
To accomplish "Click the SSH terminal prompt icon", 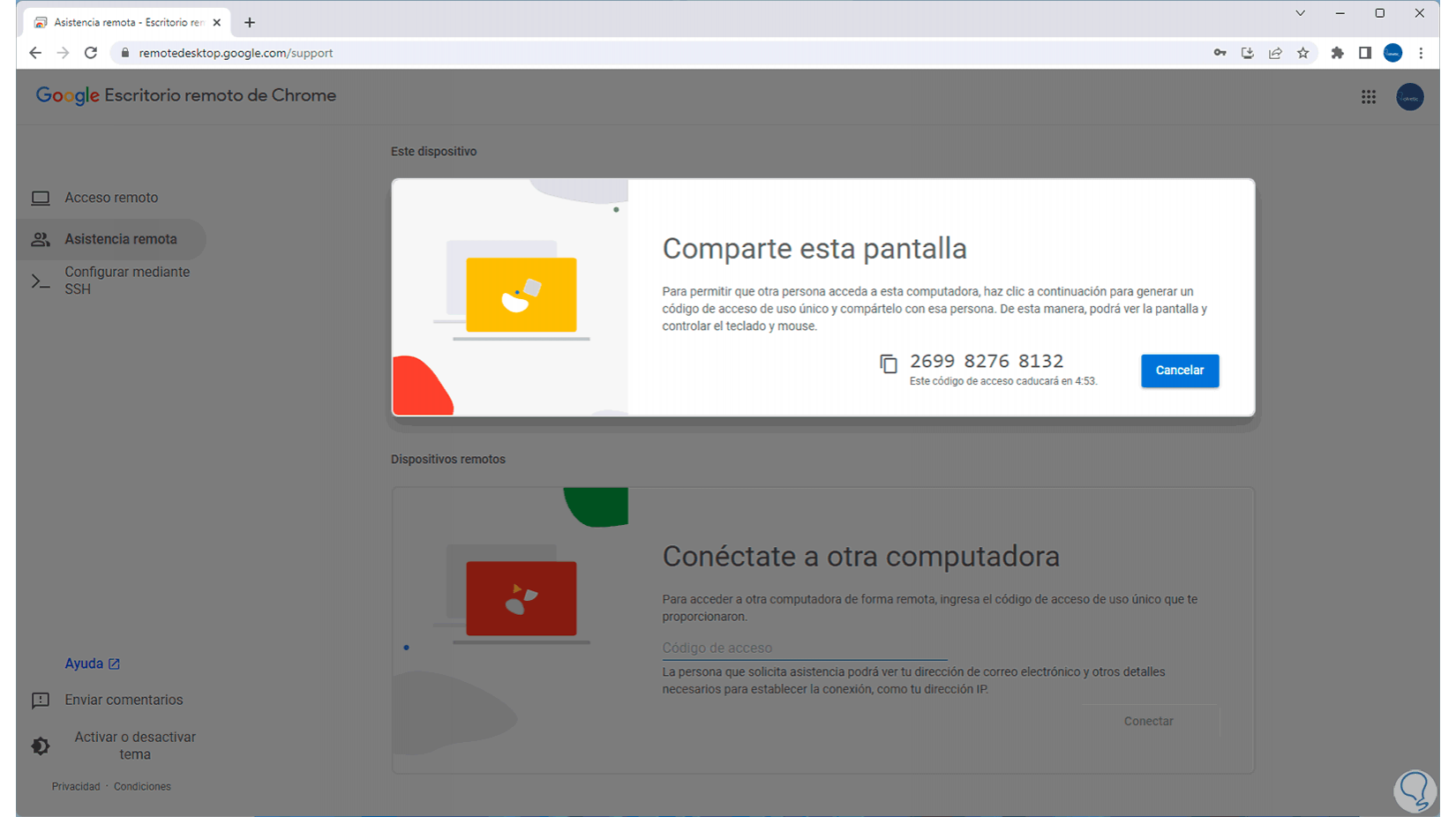I will pyautogui.click(x=41, y=281).
